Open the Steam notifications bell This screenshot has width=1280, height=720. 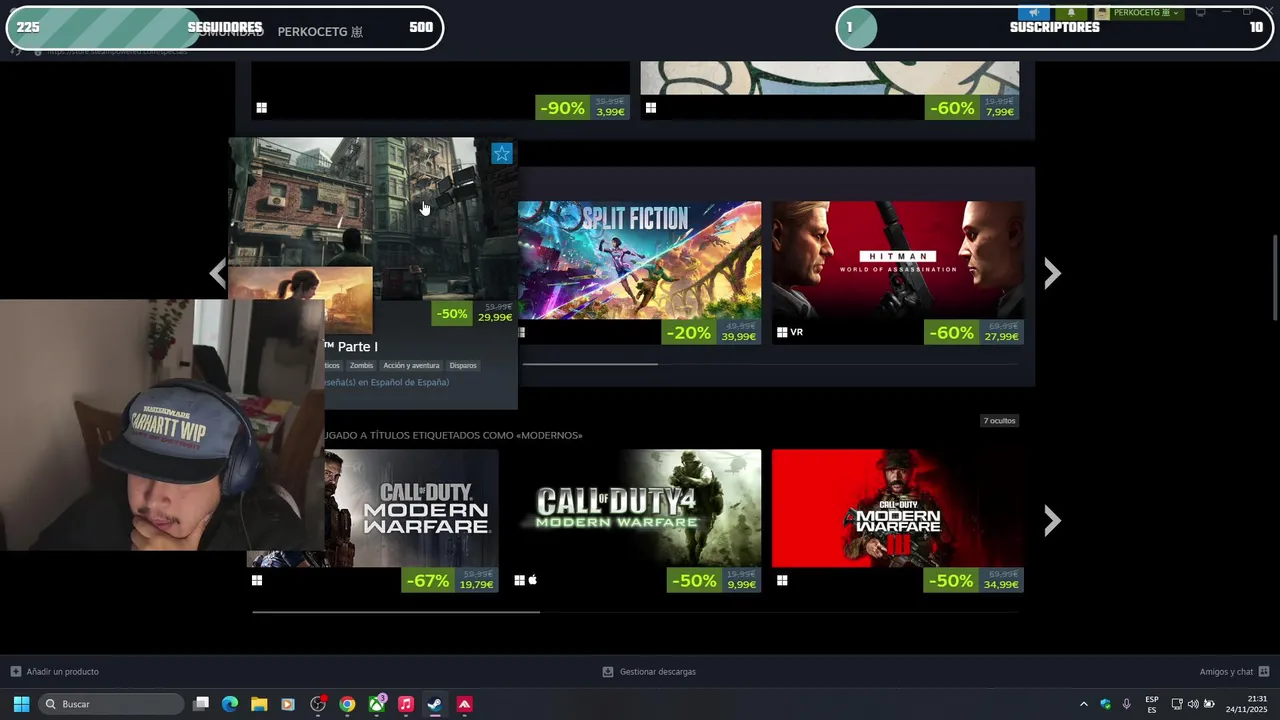click(x=1071, y=13)
